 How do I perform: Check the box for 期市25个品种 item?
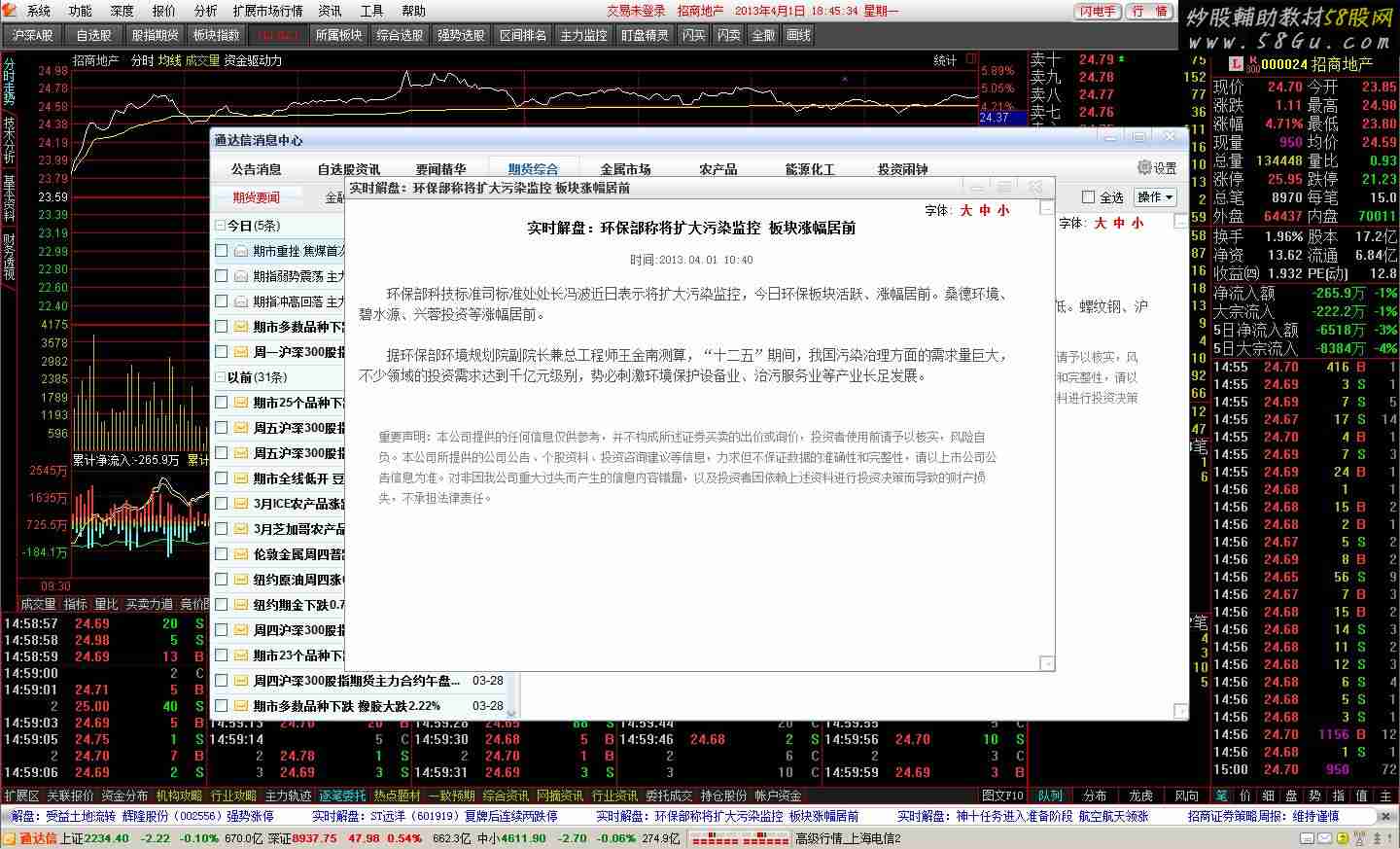pos(222,403)
